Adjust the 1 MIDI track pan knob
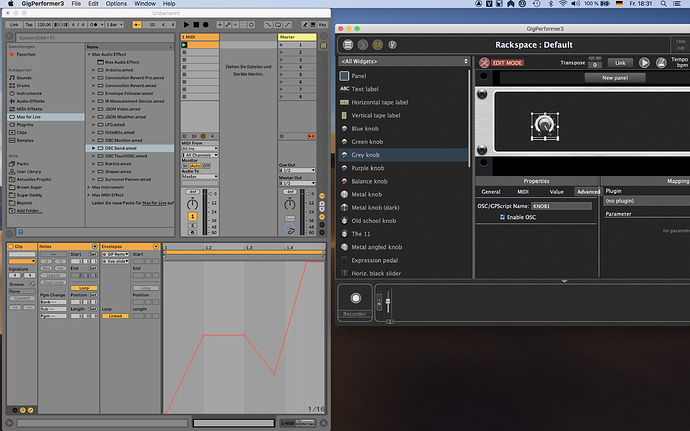690x431 pixels. (192, 204)
